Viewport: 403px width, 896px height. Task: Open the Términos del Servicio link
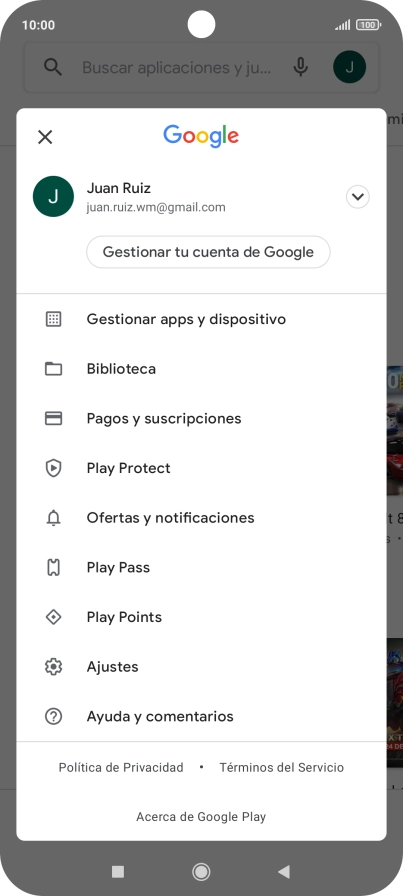[x=282, y=767]
